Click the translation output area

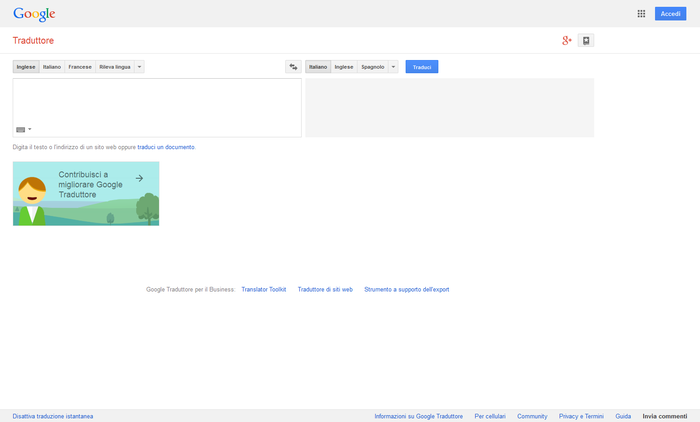pos(450,108)
